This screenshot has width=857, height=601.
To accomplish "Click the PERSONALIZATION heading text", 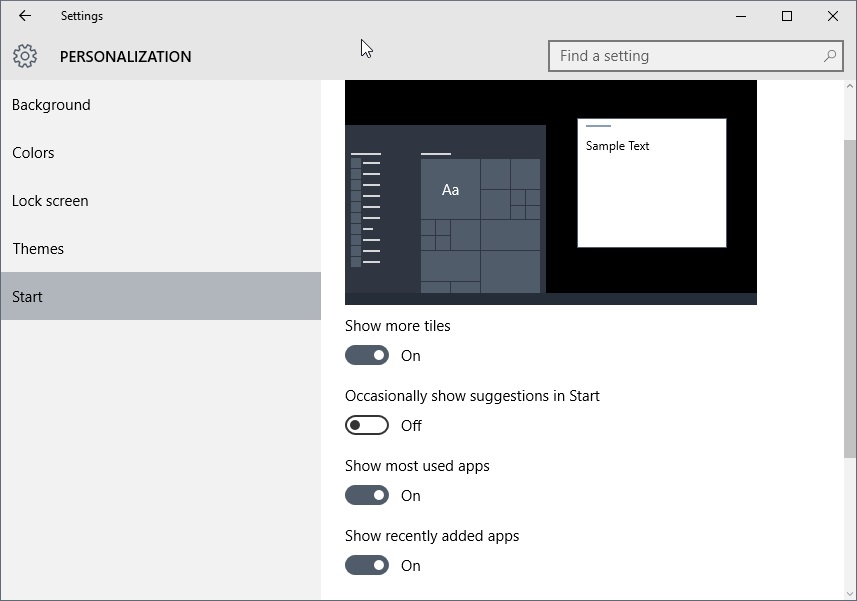I will click(126, 57).
